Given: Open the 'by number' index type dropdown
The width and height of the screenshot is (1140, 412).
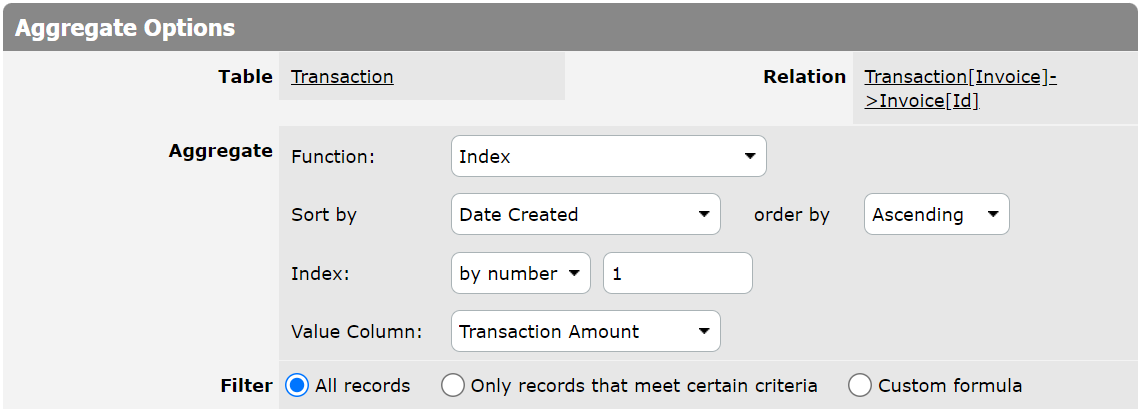Looking at the screenshot, I should coord(521,274).
